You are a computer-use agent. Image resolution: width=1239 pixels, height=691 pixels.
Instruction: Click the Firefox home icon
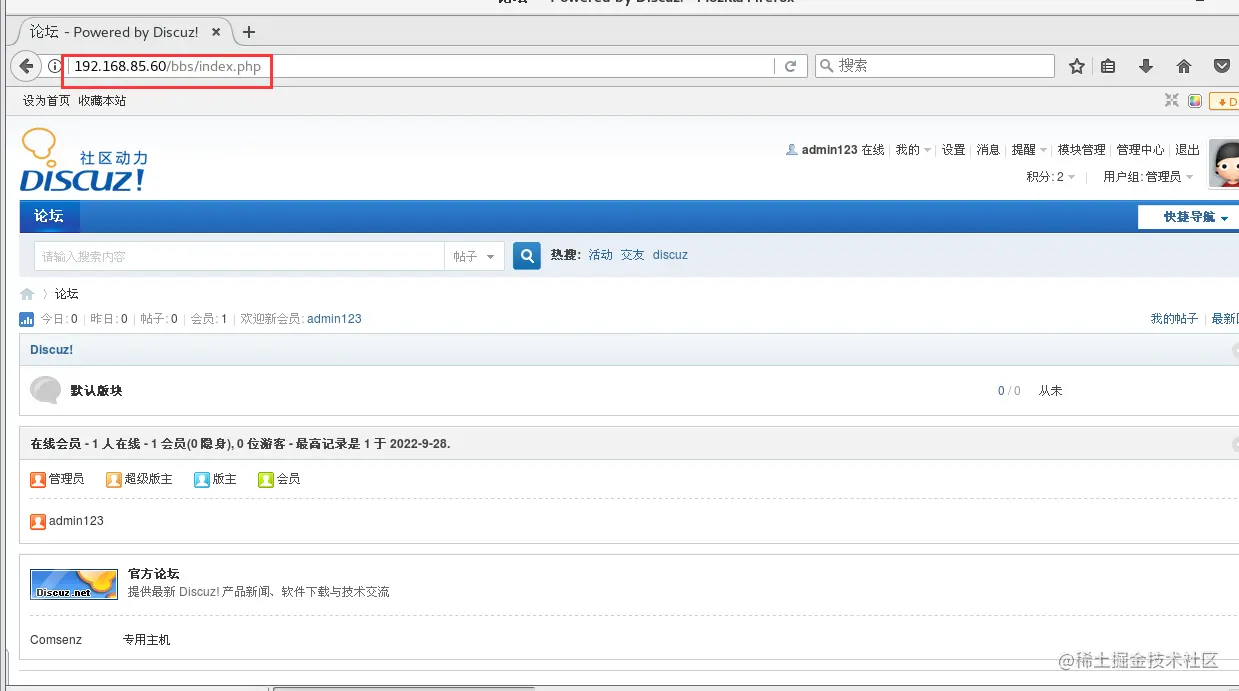coord(1183,66)
